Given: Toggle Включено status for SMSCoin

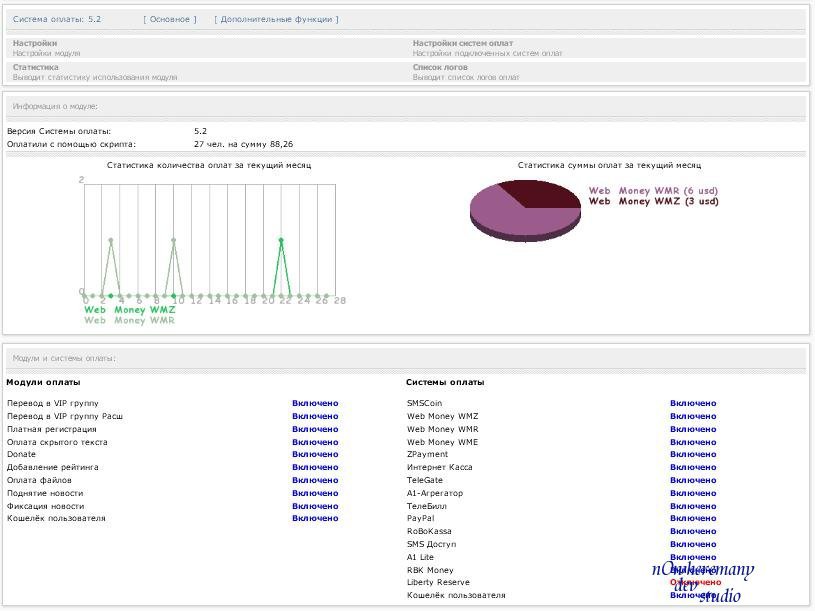Looking at the screenshot, I should (693, 403).
